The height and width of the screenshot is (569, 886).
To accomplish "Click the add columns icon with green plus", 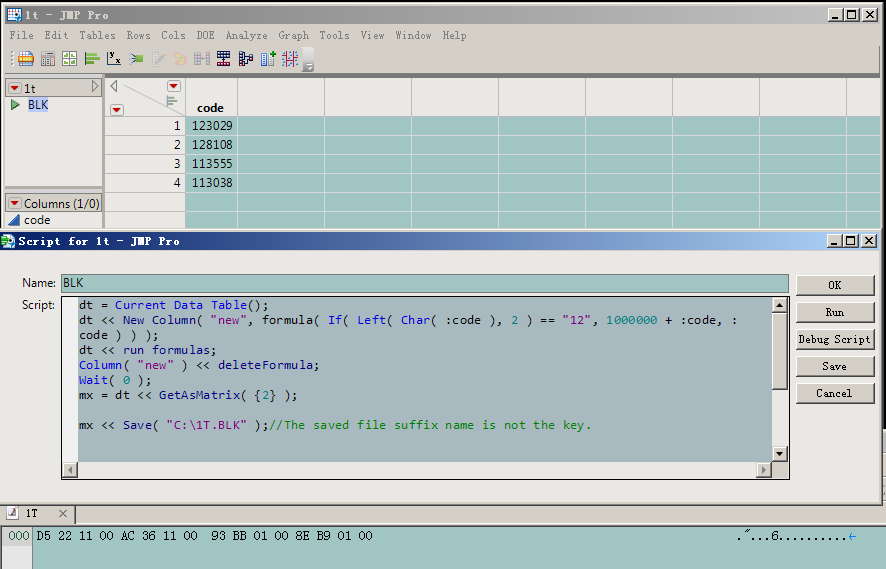I will (268, 59).
